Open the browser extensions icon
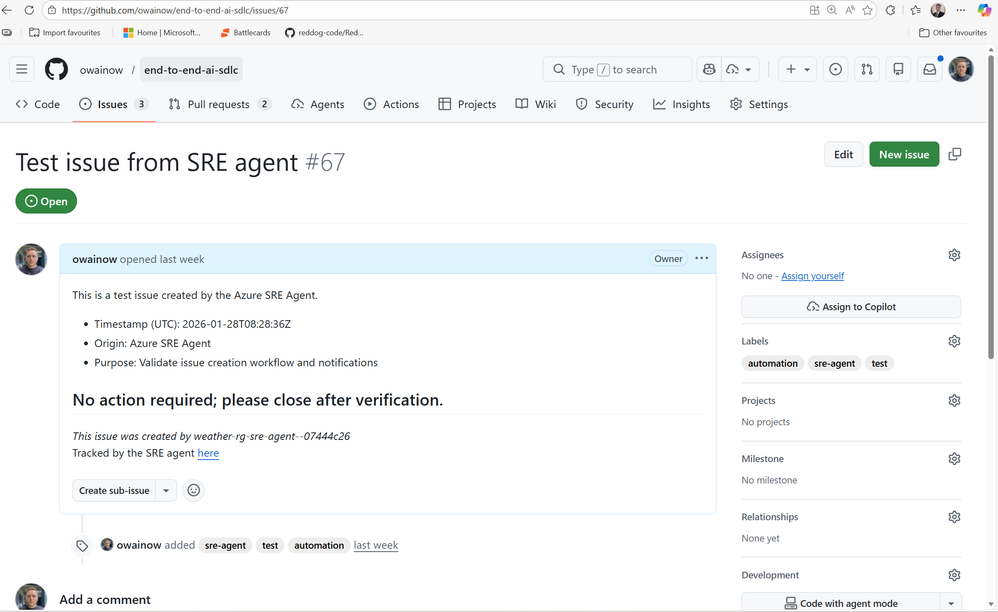Image resolution: width=998 pixels, height=612 pixels. [890, 10]
